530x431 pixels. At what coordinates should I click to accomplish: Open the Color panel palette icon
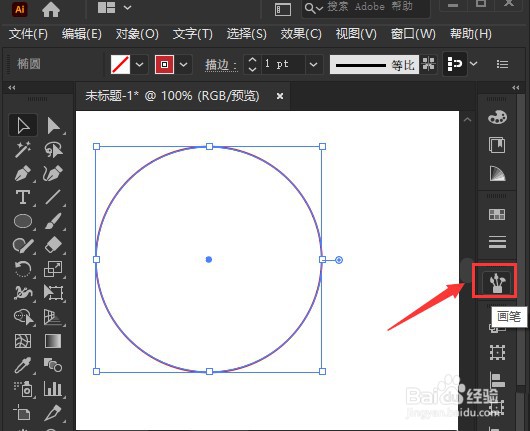coord(497,117)
